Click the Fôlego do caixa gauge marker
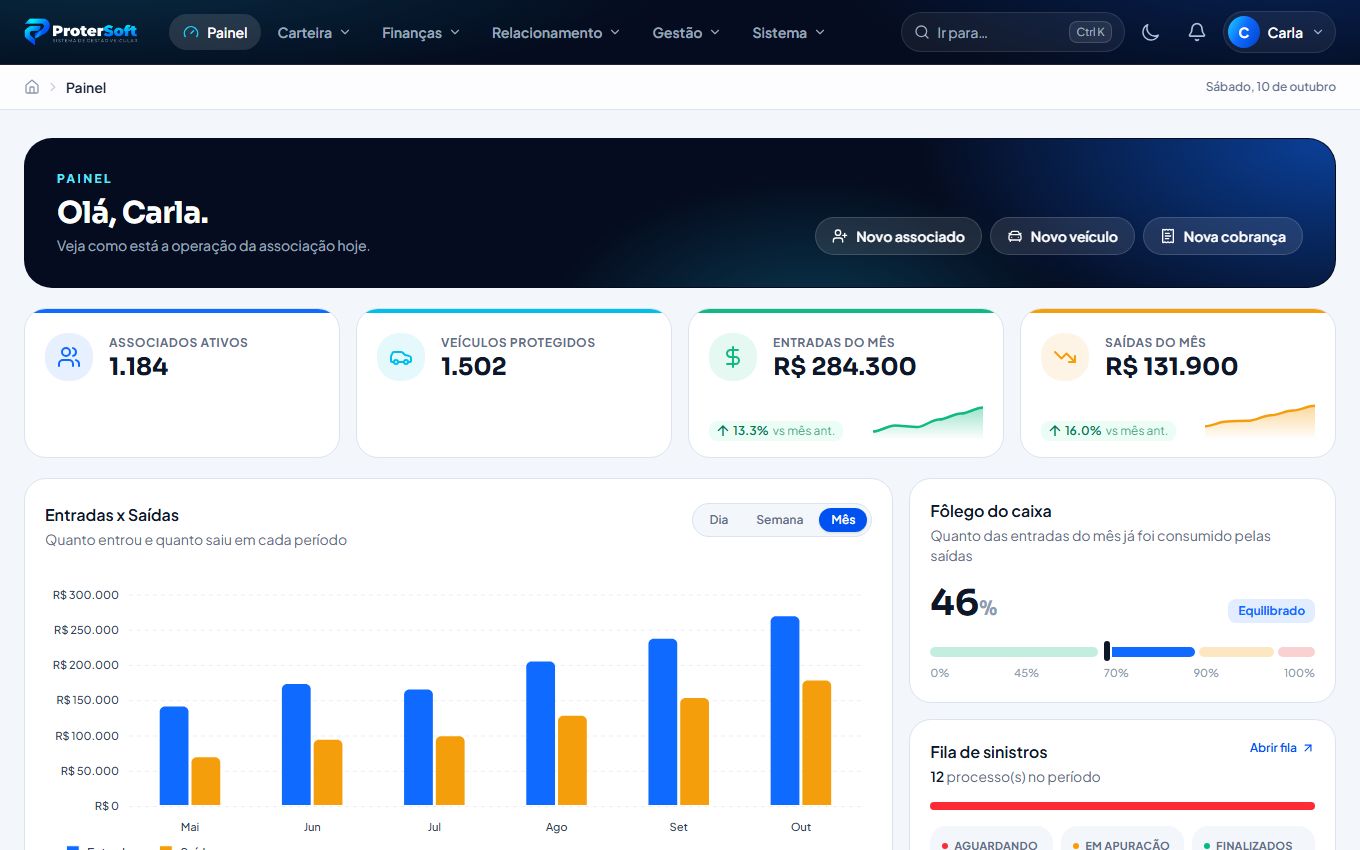Viewport: 1360px width, 850px height. point(1107,651)
